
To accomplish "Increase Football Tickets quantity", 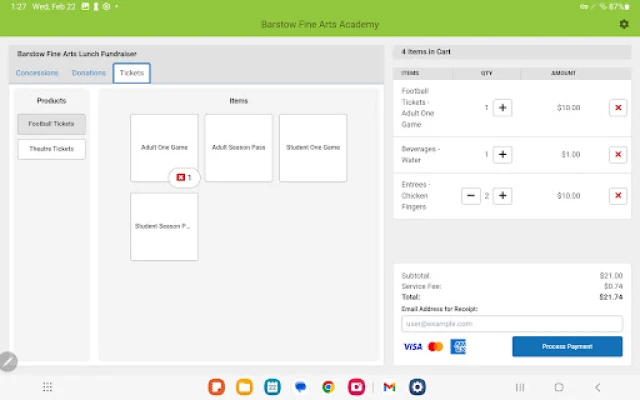I will pos(503,108).
